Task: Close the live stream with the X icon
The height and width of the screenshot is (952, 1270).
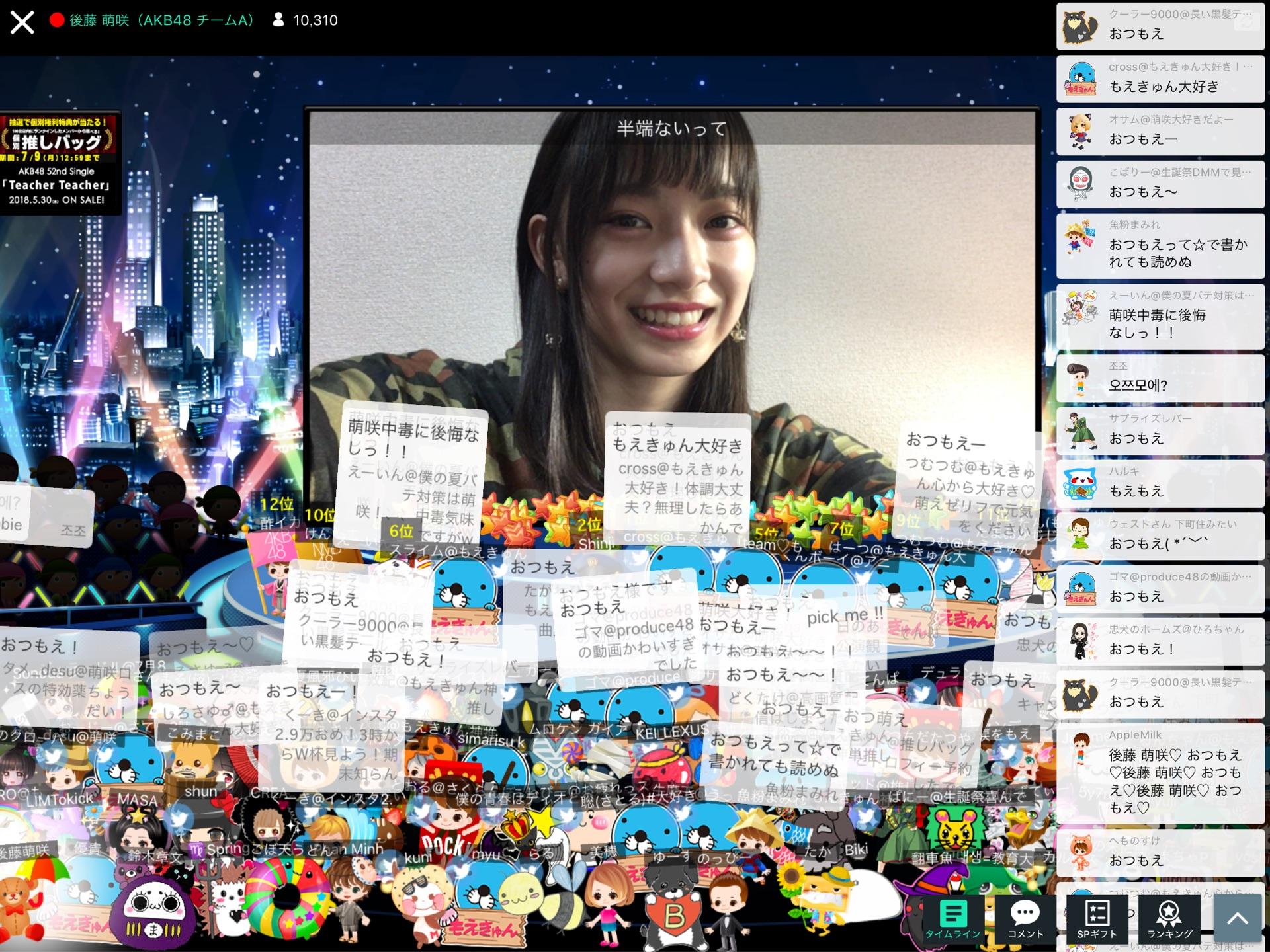Action: tap(22, 22)
